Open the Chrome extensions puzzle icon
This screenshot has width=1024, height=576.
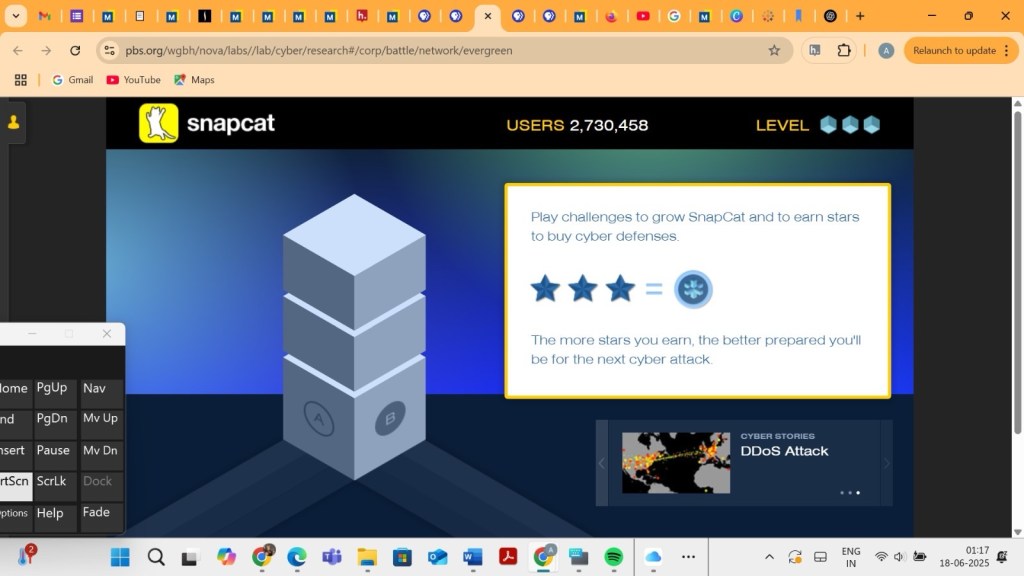(x=844, y=51)
